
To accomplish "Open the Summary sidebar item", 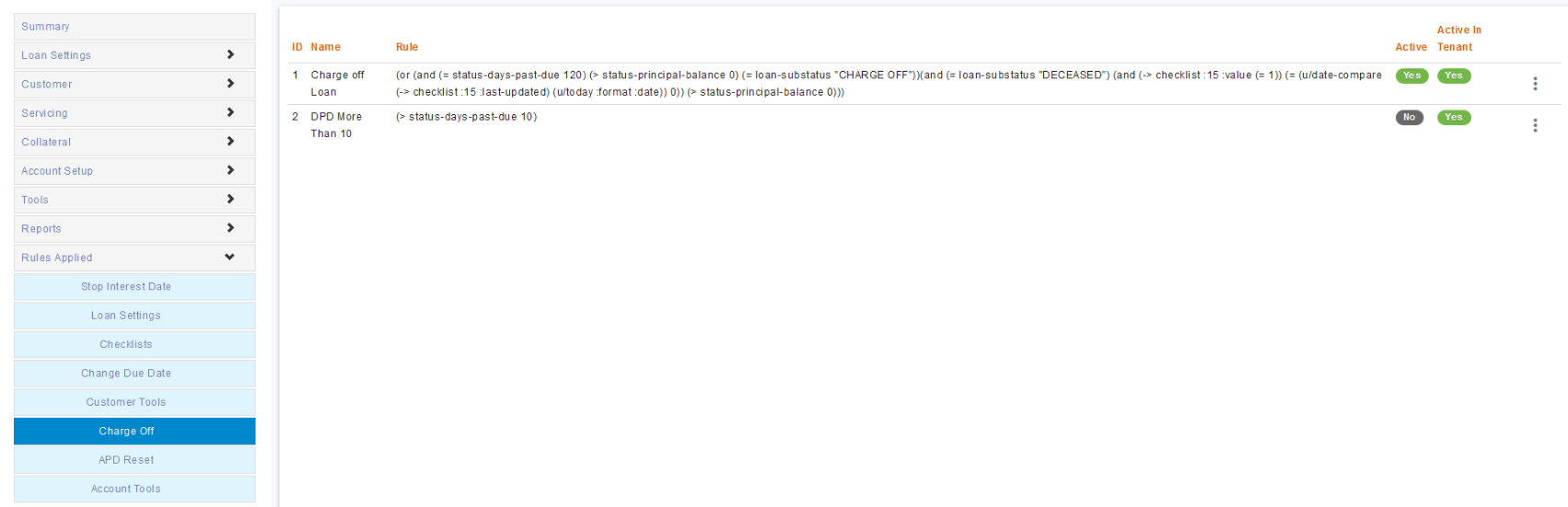I will coord(134,27).
